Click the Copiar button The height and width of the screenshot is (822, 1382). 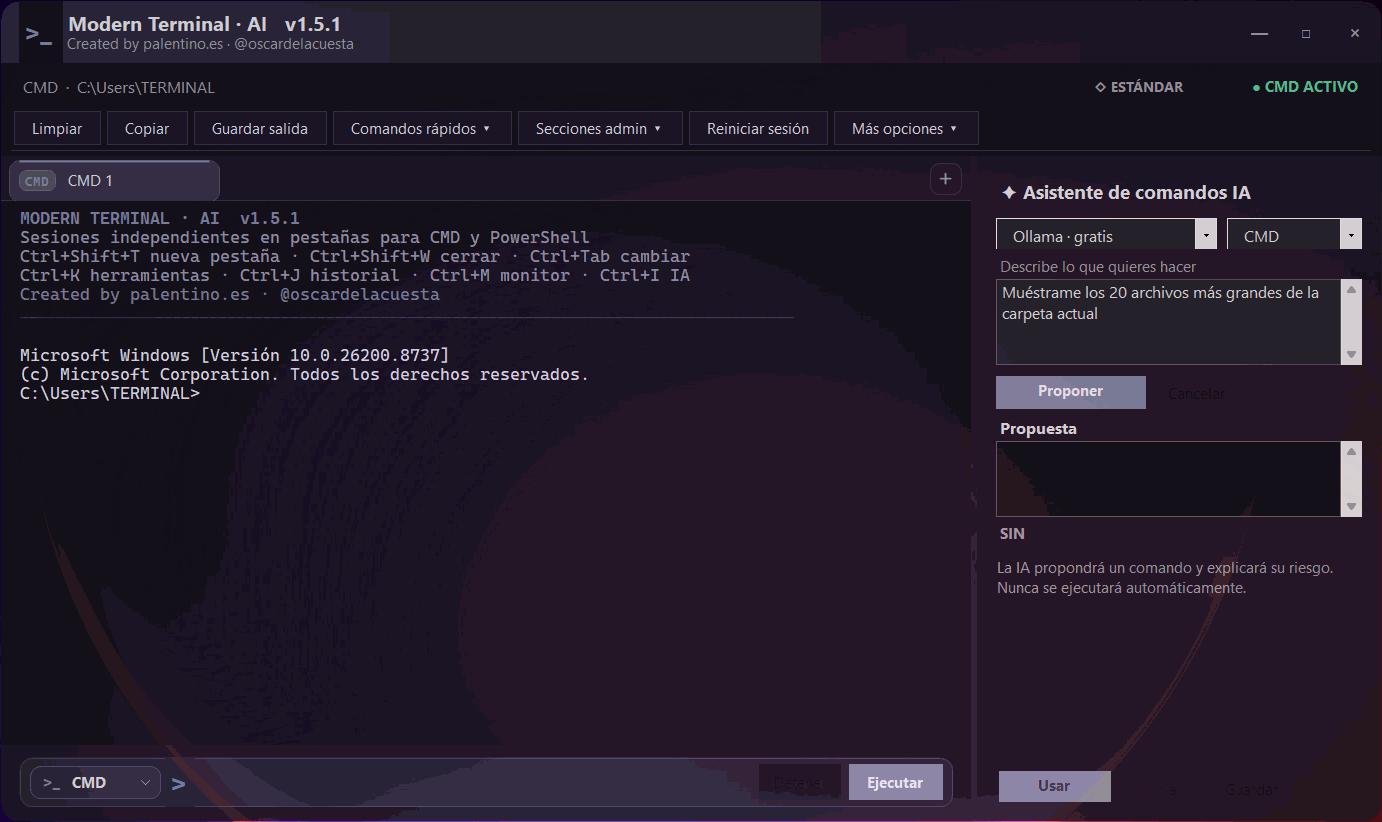pos(147,128)
